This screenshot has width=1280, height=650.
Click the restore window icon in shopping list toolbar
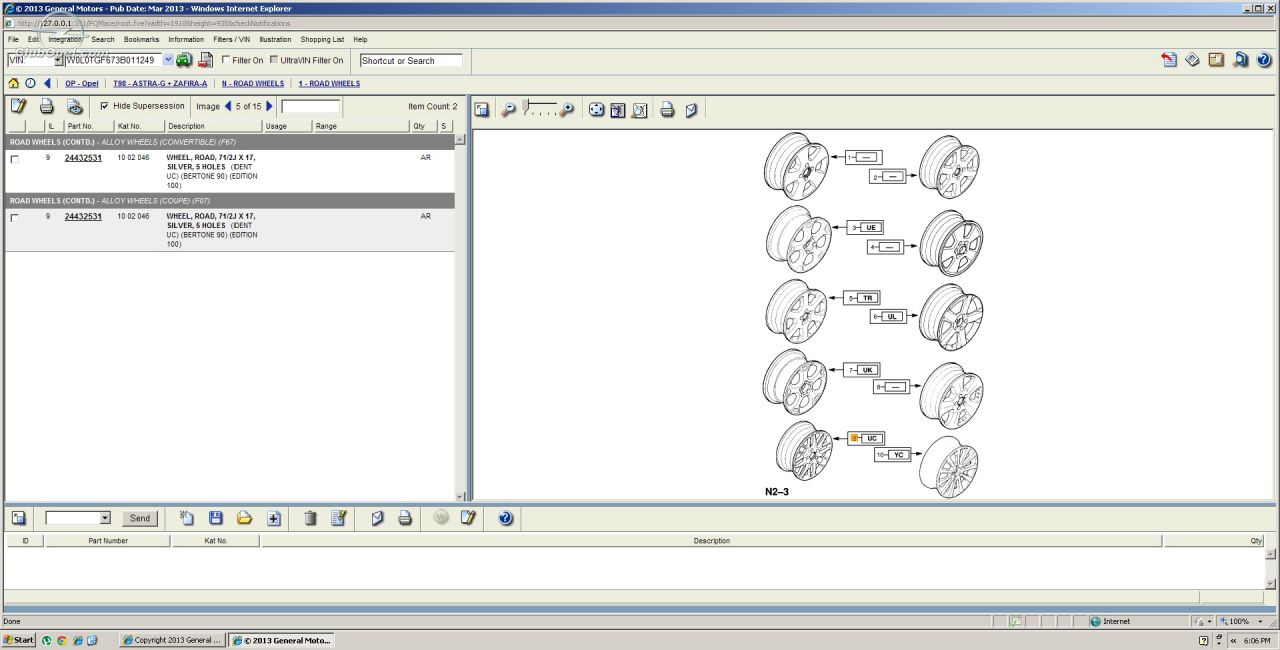pos(18,518)
